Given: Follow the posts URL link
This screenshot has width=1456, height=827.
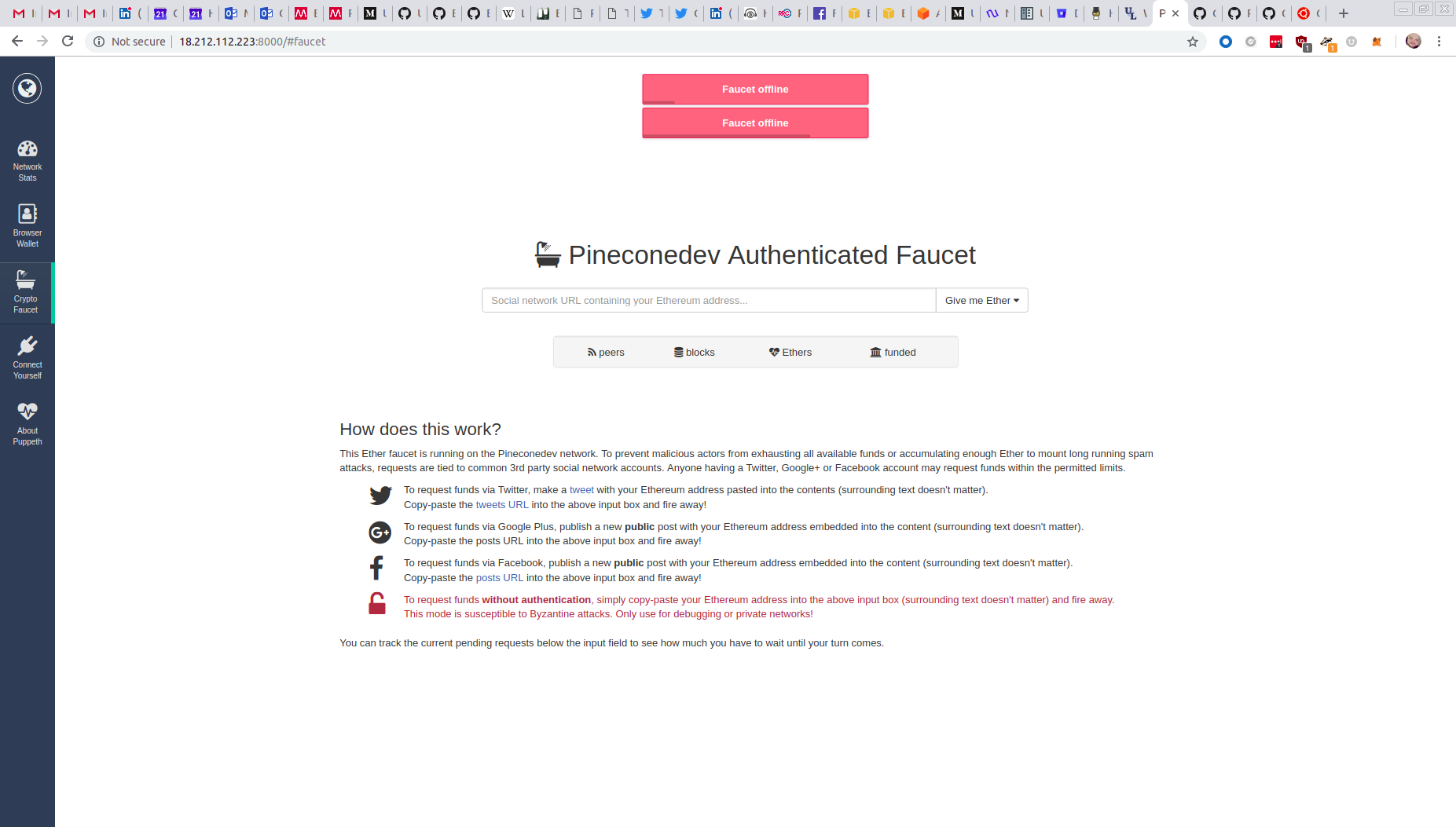Looking at the screenshot, I should [500, 577].
